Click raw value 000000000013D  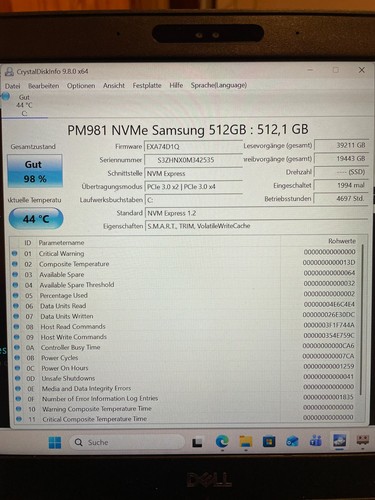[x=329, y=262]
